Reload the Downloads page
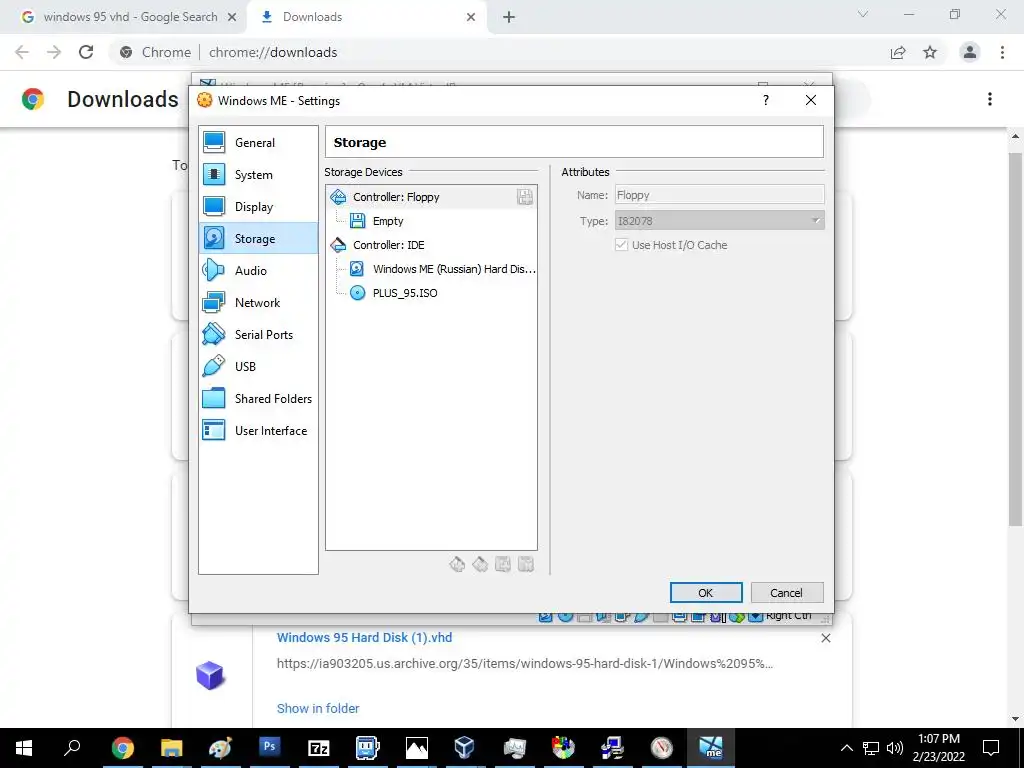The height and width of the screenshot is (768, 1024). (x=86, y=52)
